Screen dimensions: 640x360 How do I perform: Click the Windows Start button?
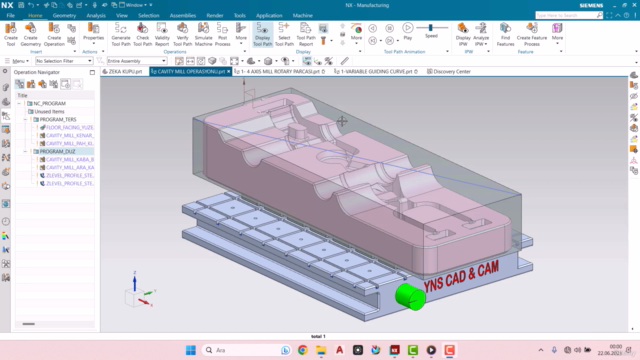click(191, 350)
